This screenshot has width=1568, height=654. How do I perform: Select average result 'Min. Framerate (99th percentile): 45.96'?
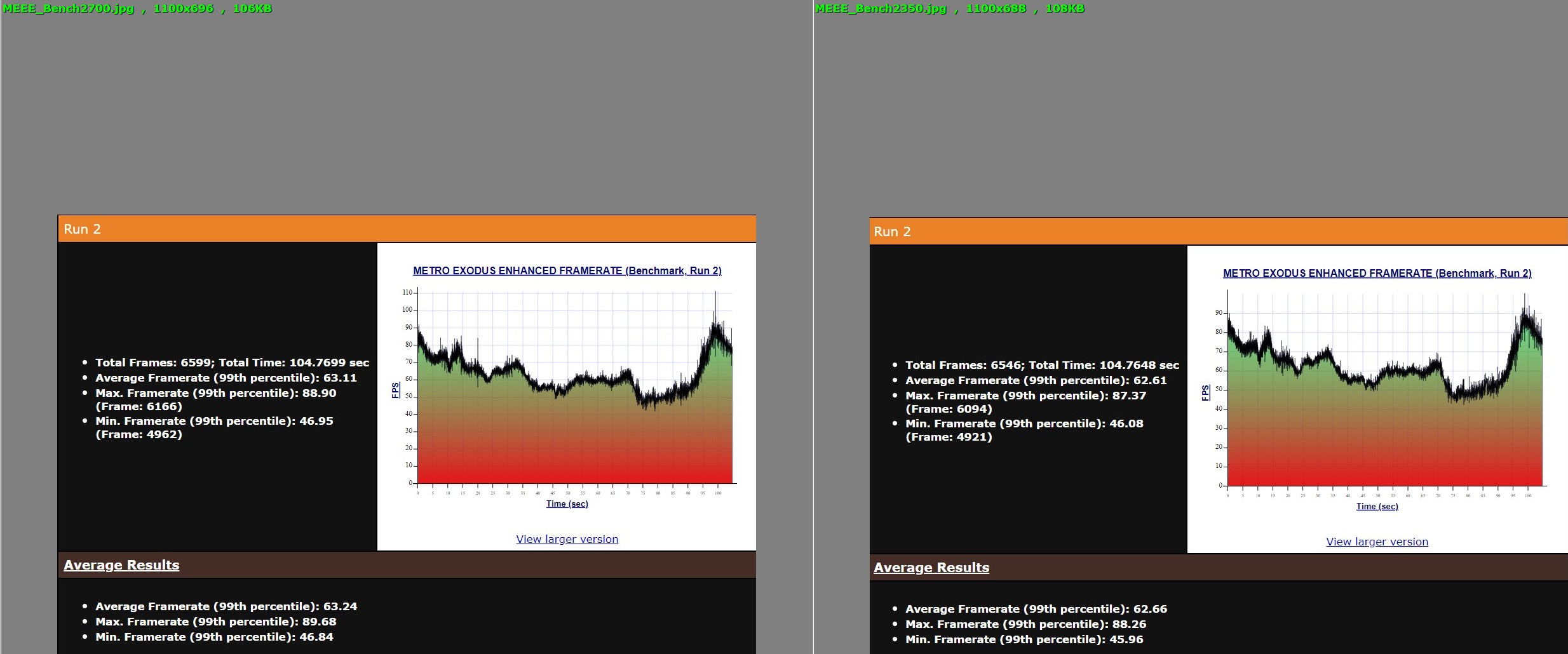(1024, 639)
